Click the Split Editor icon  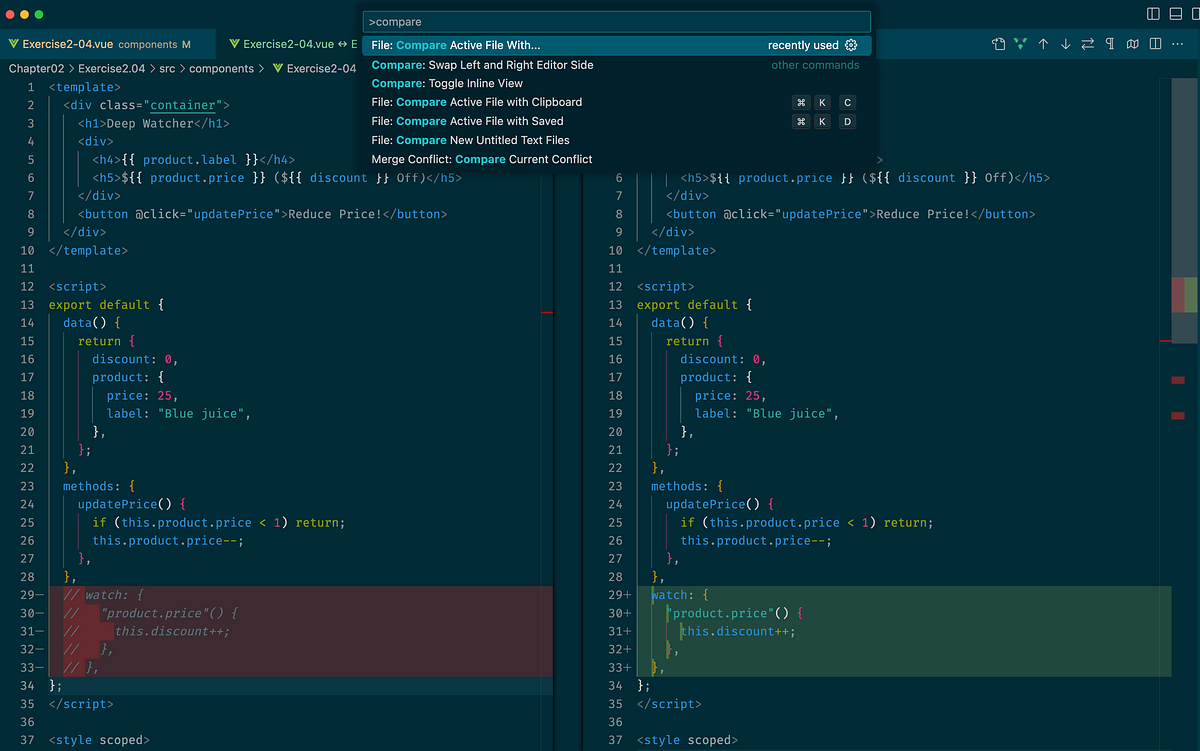click(1157, 44)
